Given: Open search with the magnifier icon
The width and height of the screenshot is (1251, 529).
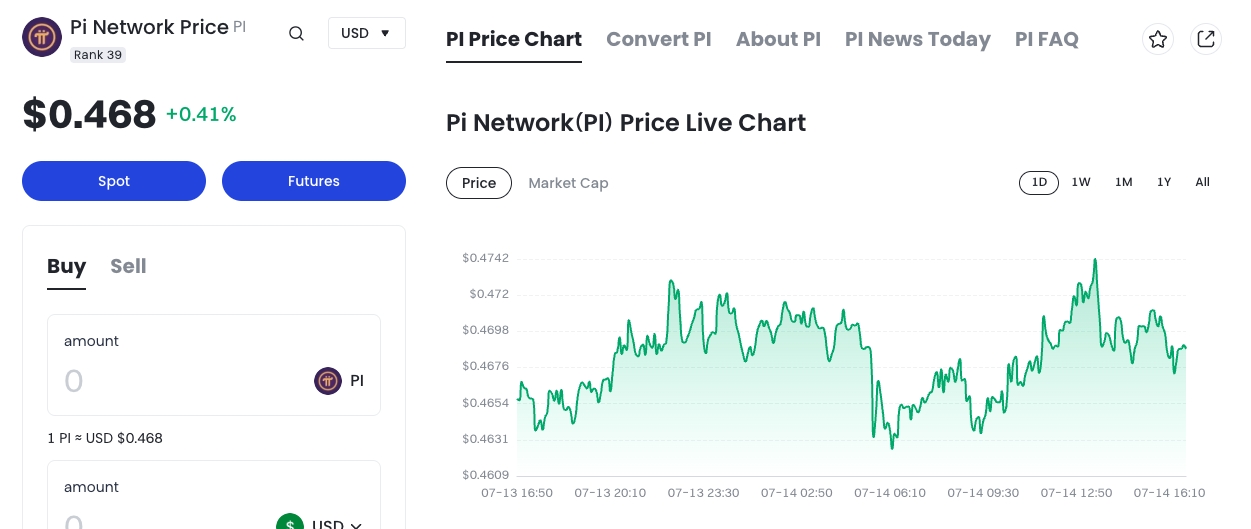Looking at the screenshot, I should pyautogui.click(x=296, y=33).
